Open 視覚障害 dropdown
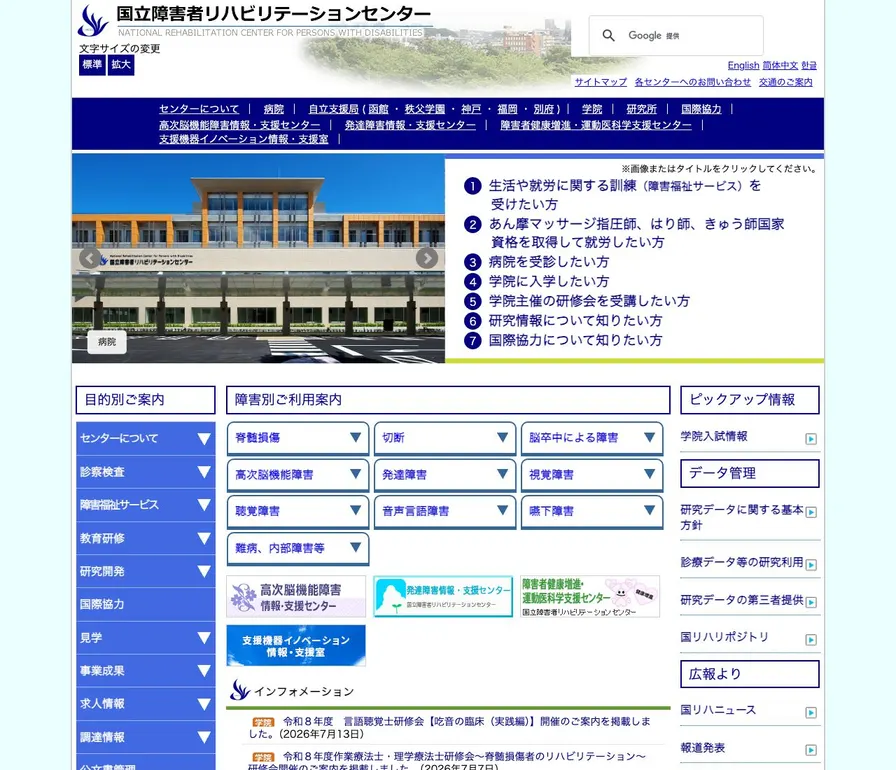The height and width of the screenshot is (770, 896). click(592, 475)
